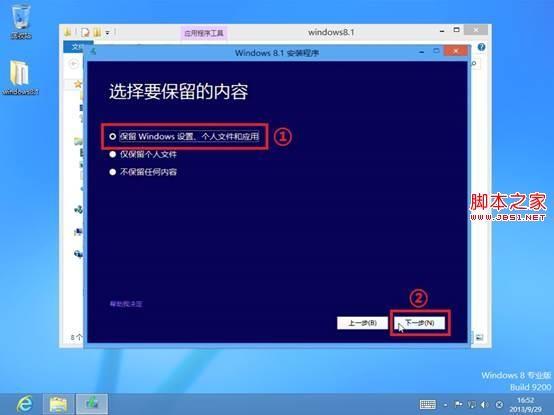Open File Explorer from the taskbar

point(59,404)
